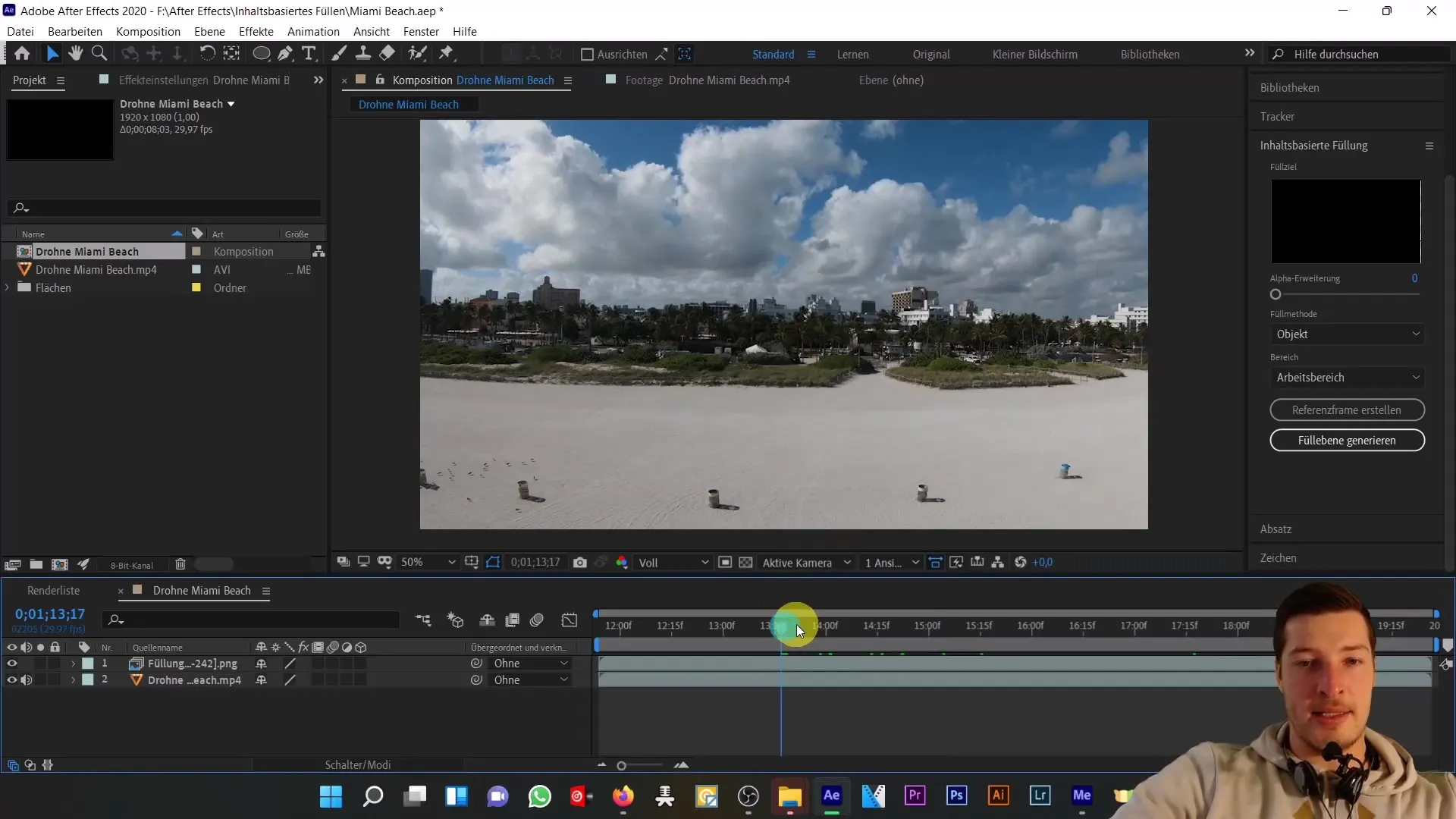Select the Brush tool
The width and height of the screenshot is (1456, 819).
point(339,54)
